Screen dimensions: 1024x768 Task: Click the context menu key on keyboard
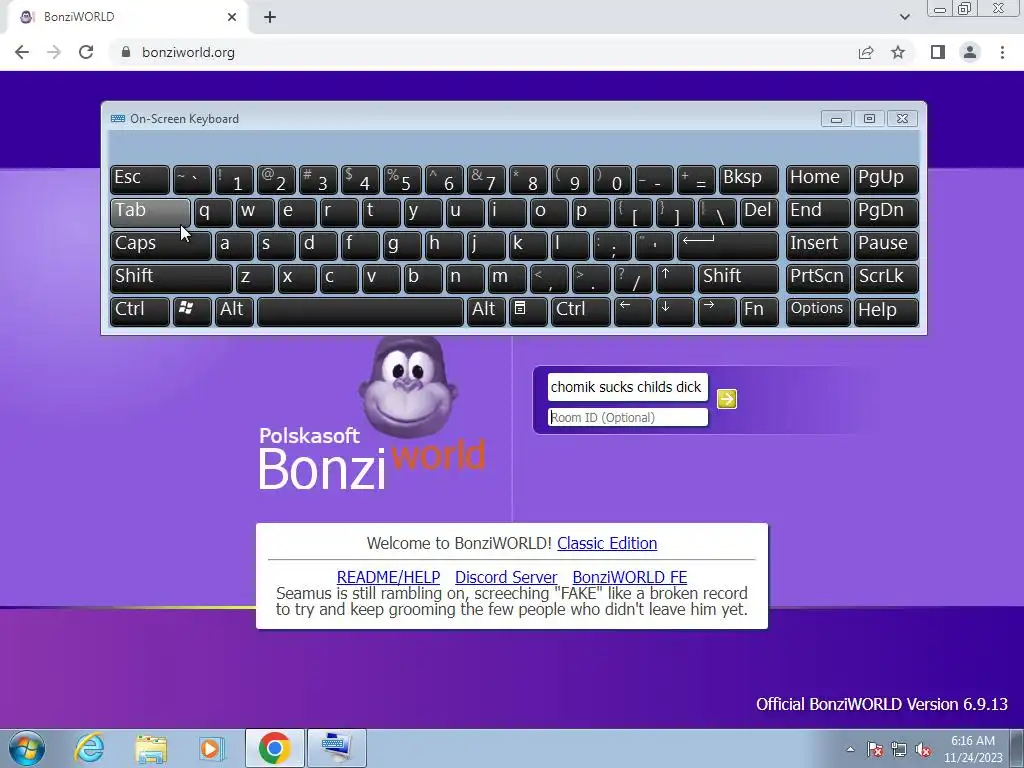(x=528, y=310)
